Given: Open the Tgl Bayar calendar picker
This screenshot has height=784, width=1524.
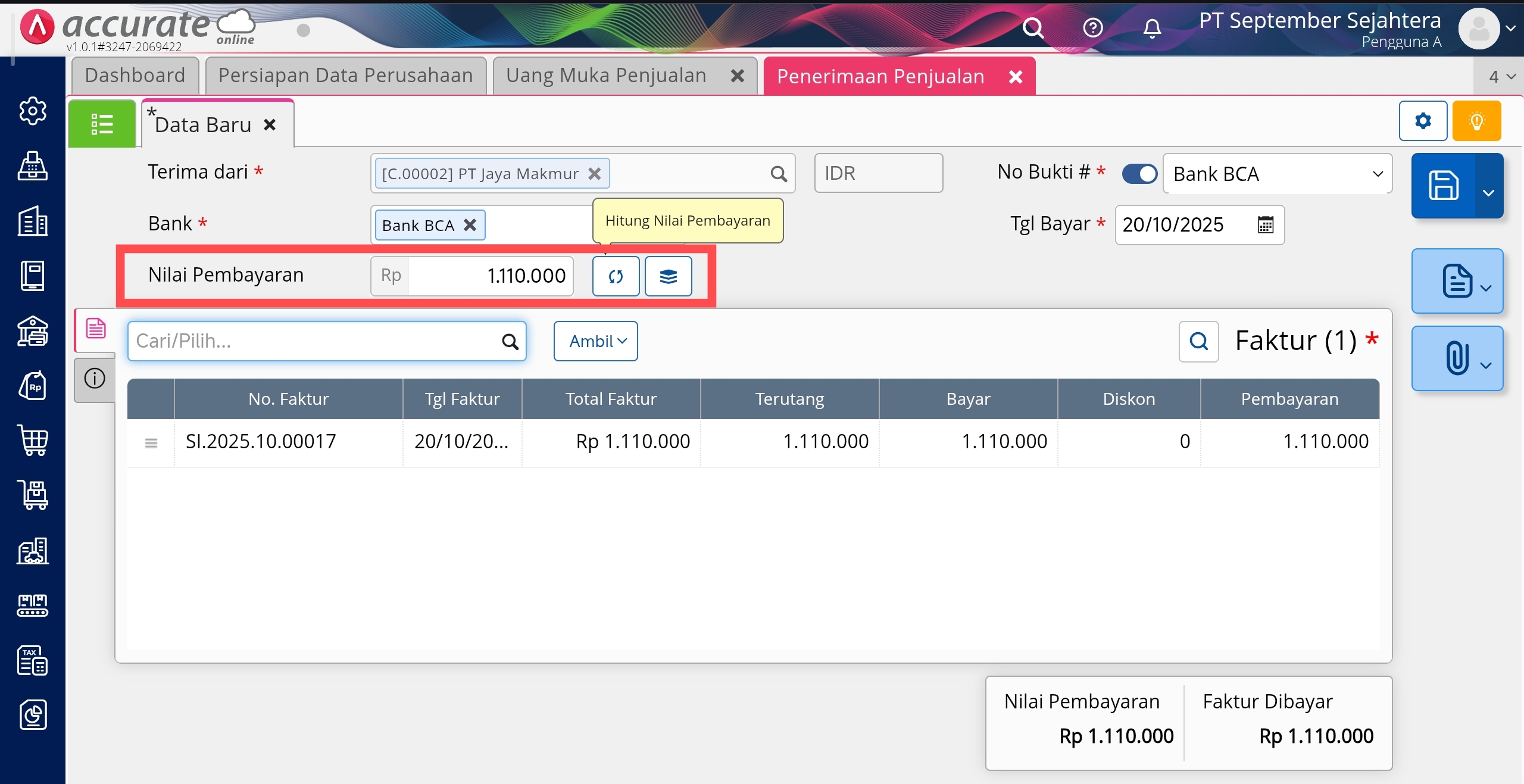Looking at the screenshot, I should [x=1265, y=225].
